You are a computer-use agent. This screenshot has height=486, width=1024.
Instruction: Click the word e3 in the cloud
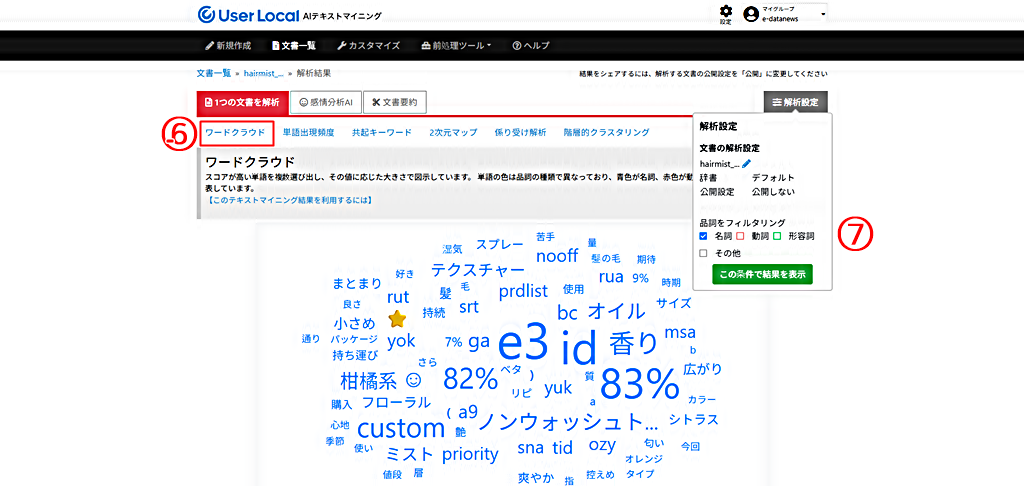(522, 344)
